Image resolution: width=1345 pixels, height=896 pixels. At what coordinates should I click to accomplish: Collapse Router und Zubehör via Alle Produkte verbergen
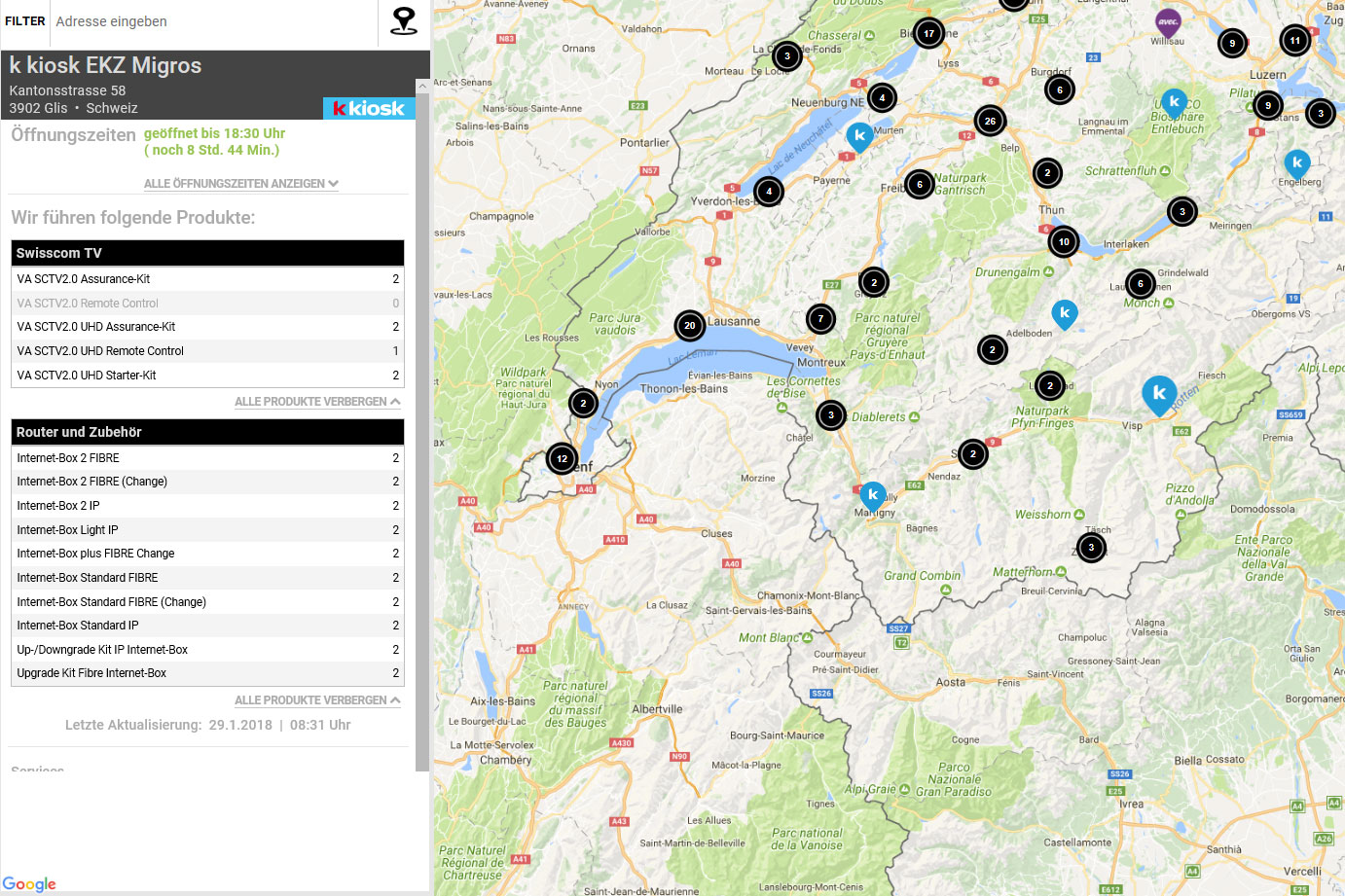click(x=317, y=700)
